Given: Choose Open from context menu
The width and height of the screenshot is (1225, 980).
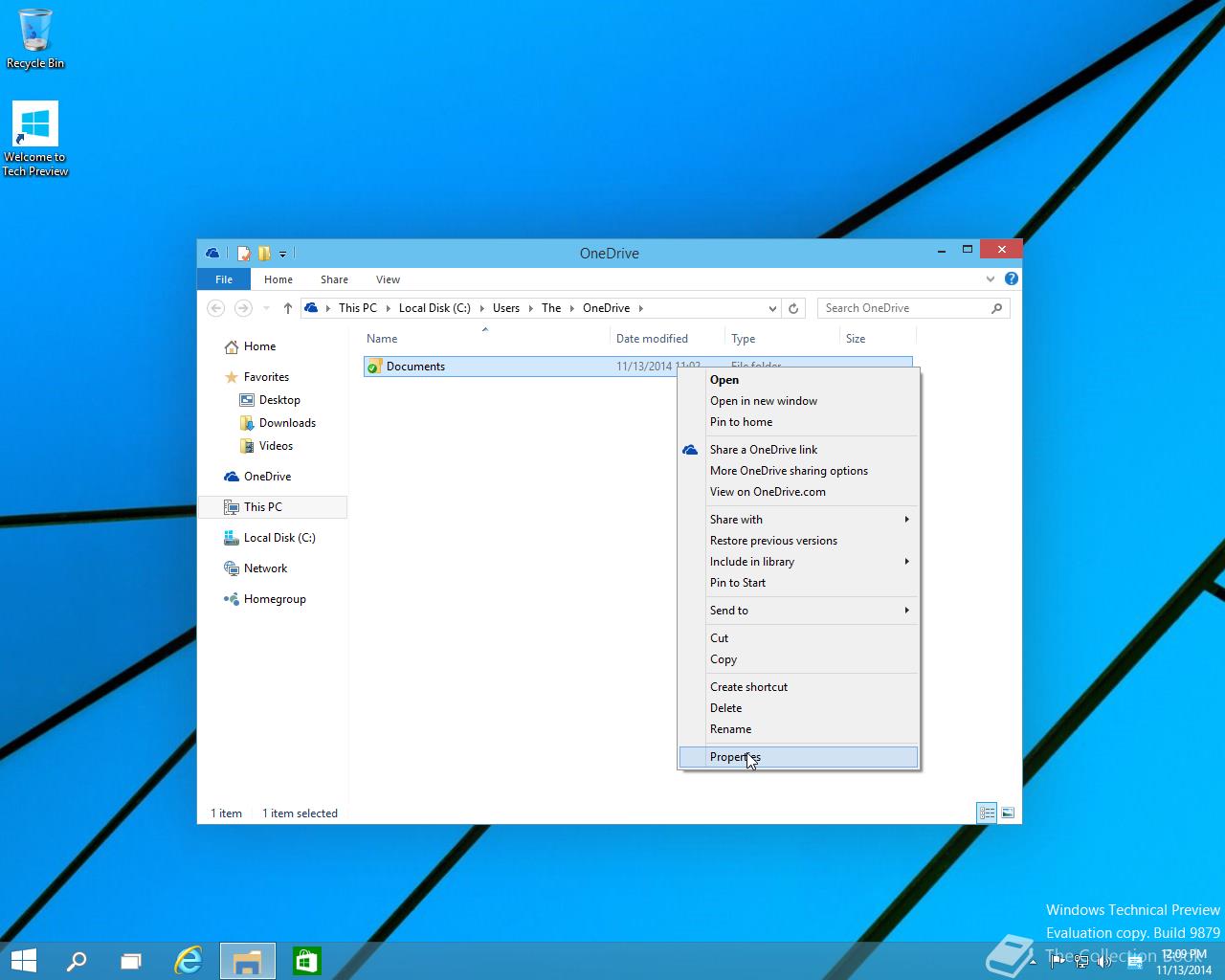Looking at the screenshot, I should point(798,380).
